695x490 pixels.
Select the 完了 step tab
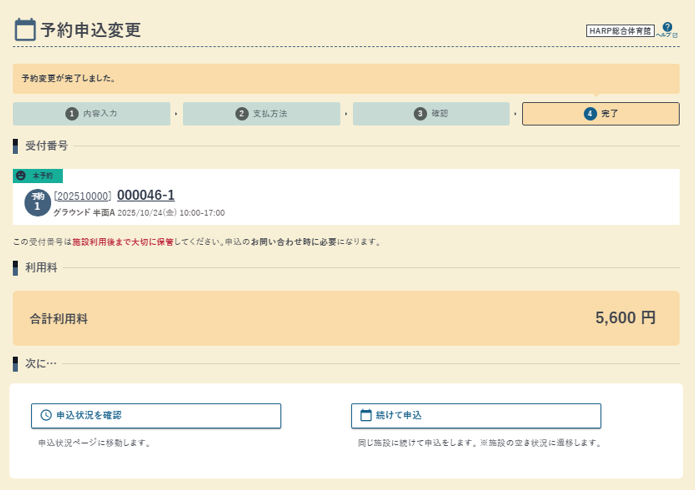click(x=600, y=114)
